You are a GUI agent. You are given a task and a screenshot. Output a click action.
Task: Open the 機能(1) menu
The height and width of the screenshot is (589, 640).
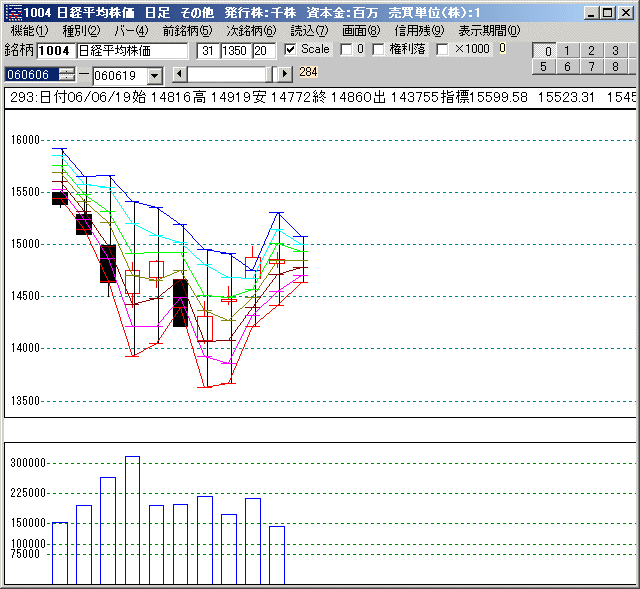pyautogui.click(x=29, y=31)
